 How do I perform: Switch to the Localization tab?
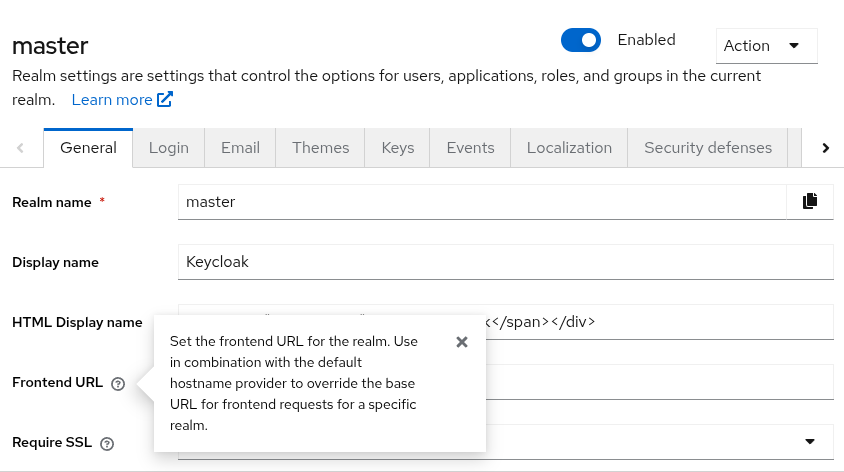[569, 148]
